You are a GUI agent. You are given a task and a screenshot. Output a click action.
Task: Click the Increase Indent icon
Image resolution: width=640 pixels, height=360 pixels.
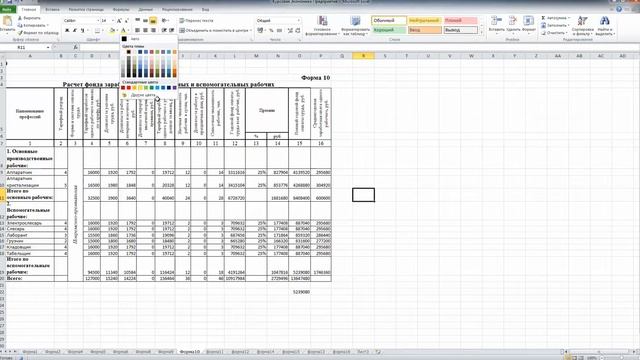pyautogui.click(x=171, y=30)
